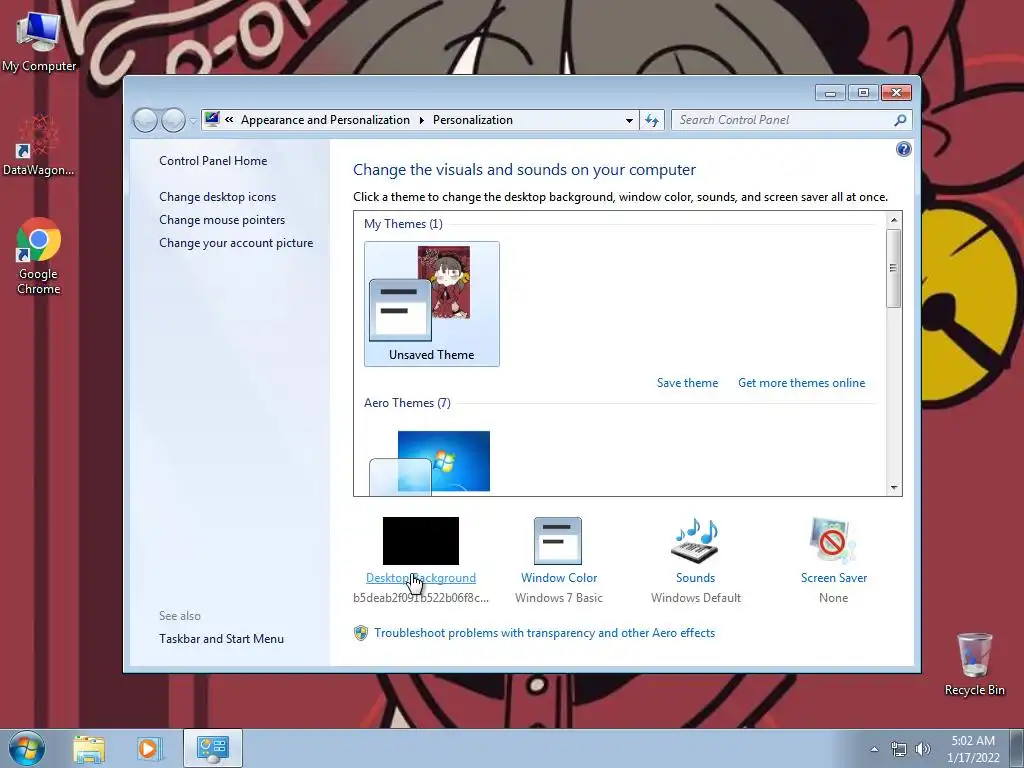Screen dimensions: 1024x768
Task: Click the Screen Saver icon
Action: pyautogui.click(x=833, y=541)
